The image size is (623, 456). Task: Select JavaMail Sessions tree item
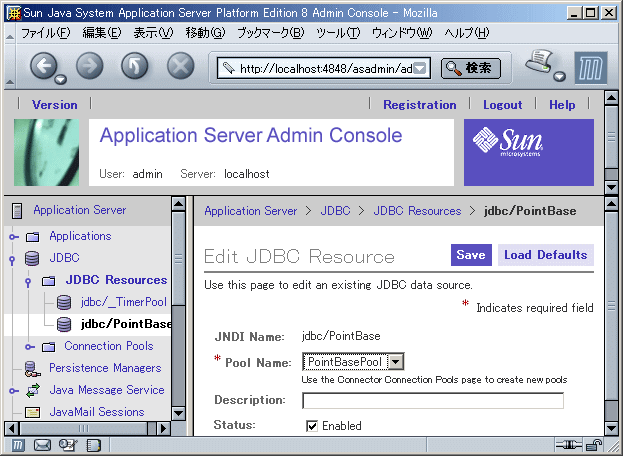click(97, 412)
